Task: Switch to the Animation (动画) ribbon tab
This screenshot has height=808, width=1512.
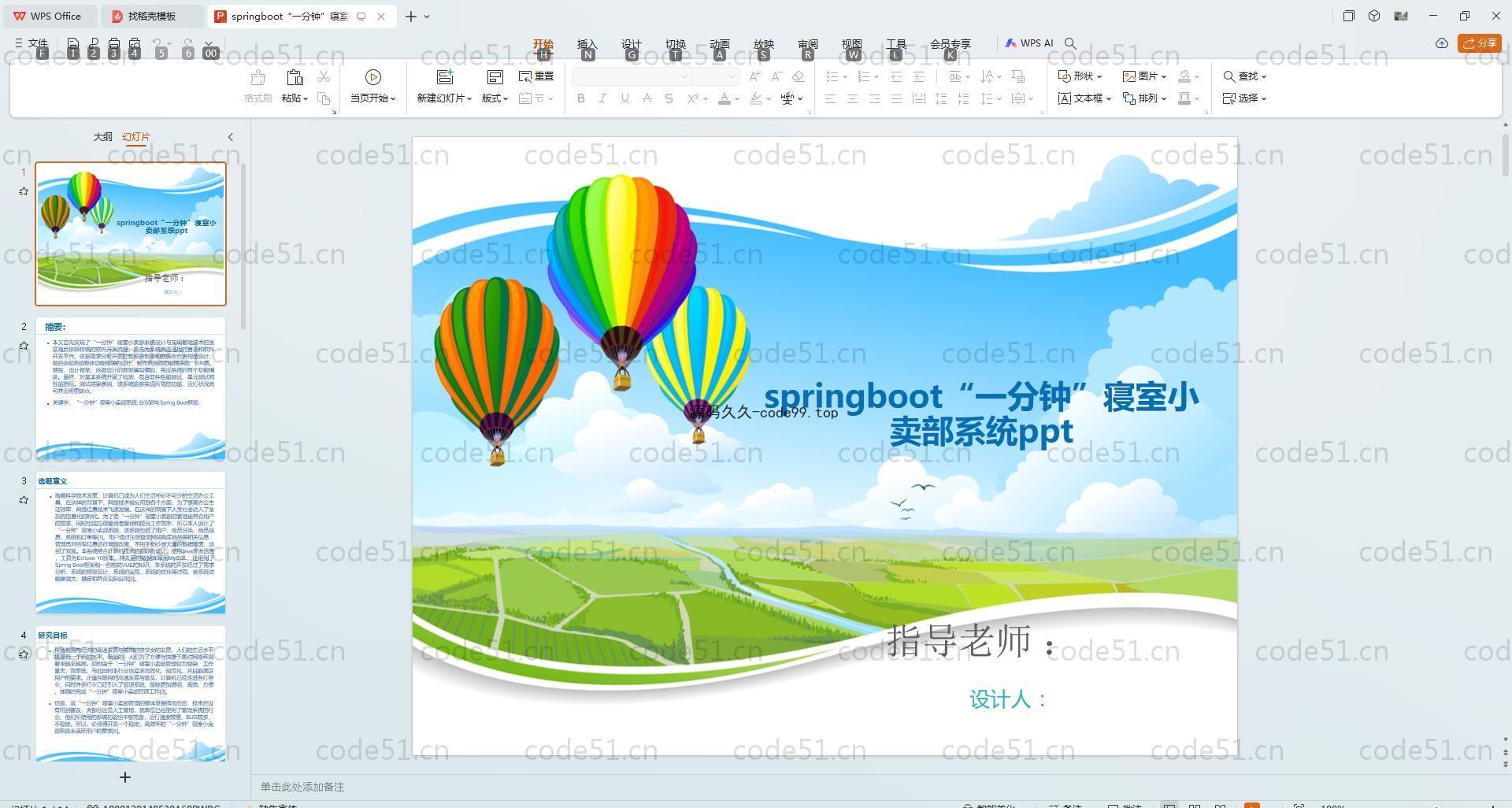Action: click(719, 43)
